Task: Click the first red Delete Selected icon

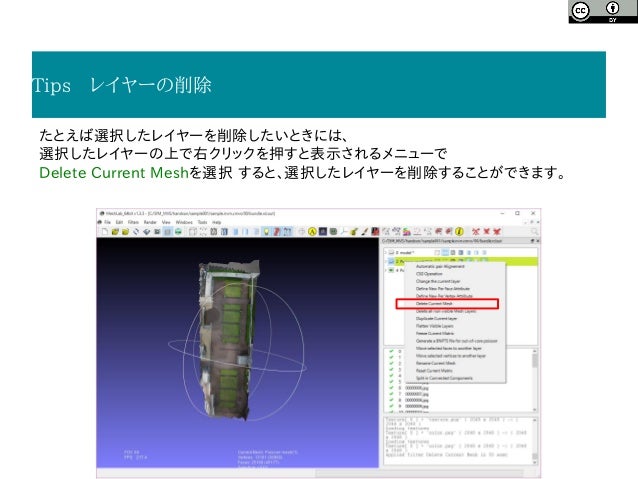Action: [x=475, y=232]
